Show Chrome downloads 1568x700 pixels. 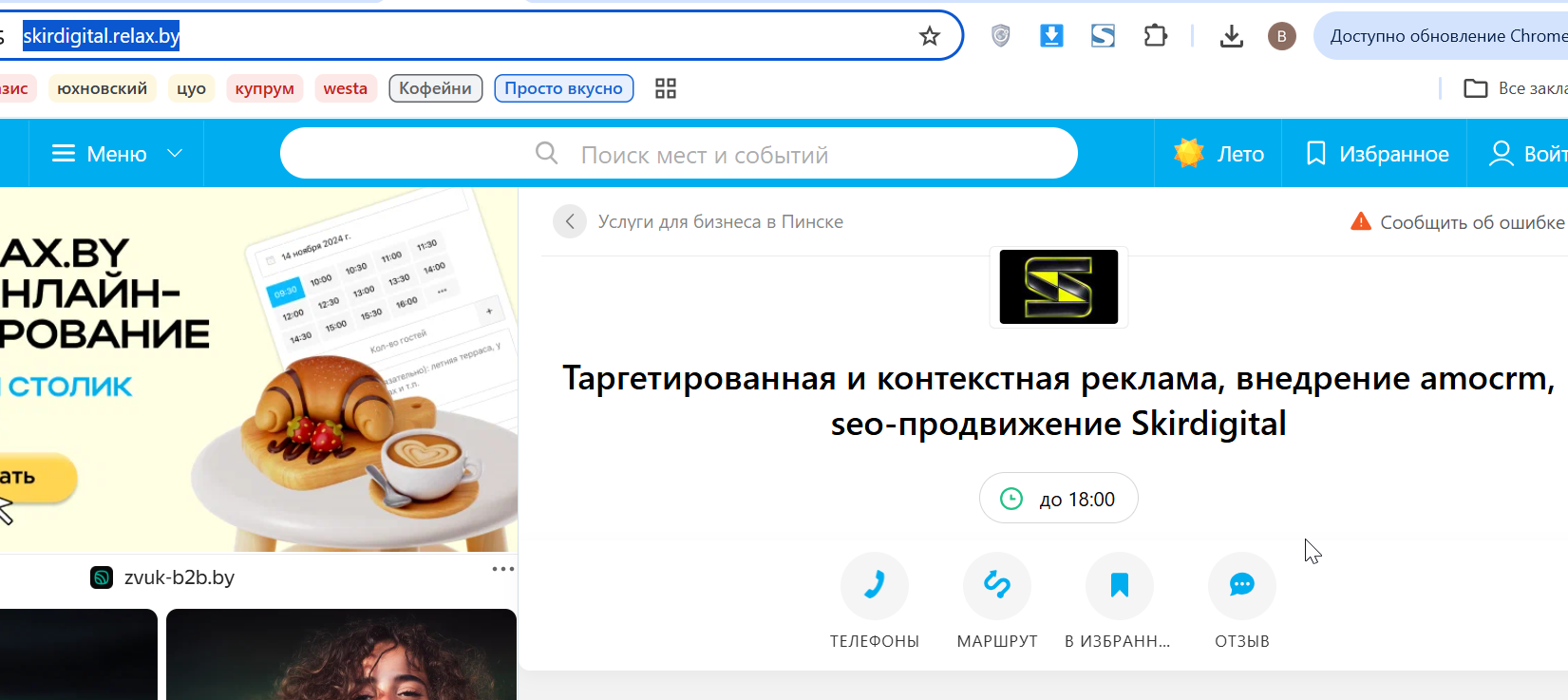[1231, 36]
